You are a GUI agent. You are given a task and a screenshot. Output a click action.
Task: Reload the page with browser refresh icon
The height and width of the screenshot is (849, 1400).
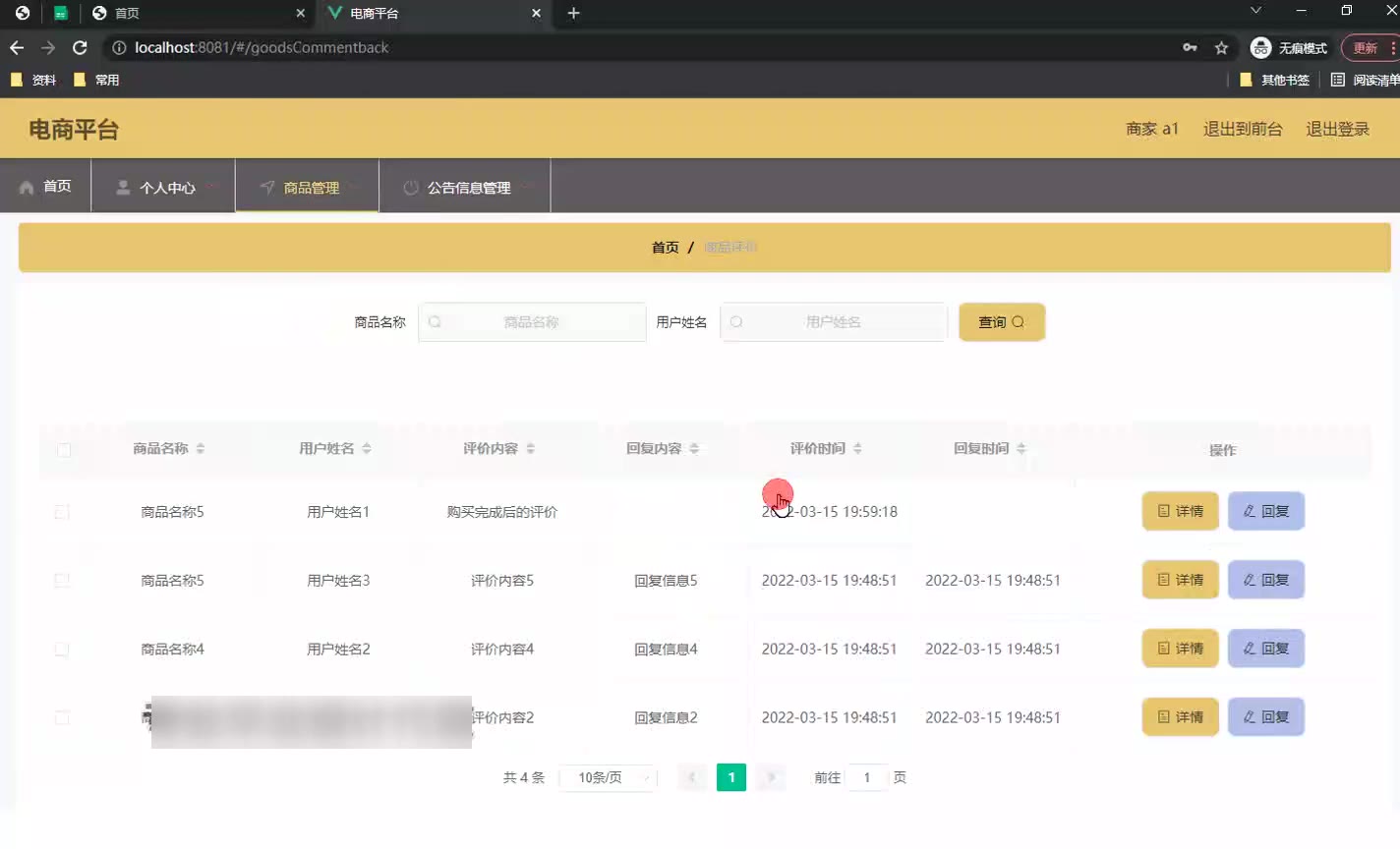pyautogui.click(x=81, y=47)
